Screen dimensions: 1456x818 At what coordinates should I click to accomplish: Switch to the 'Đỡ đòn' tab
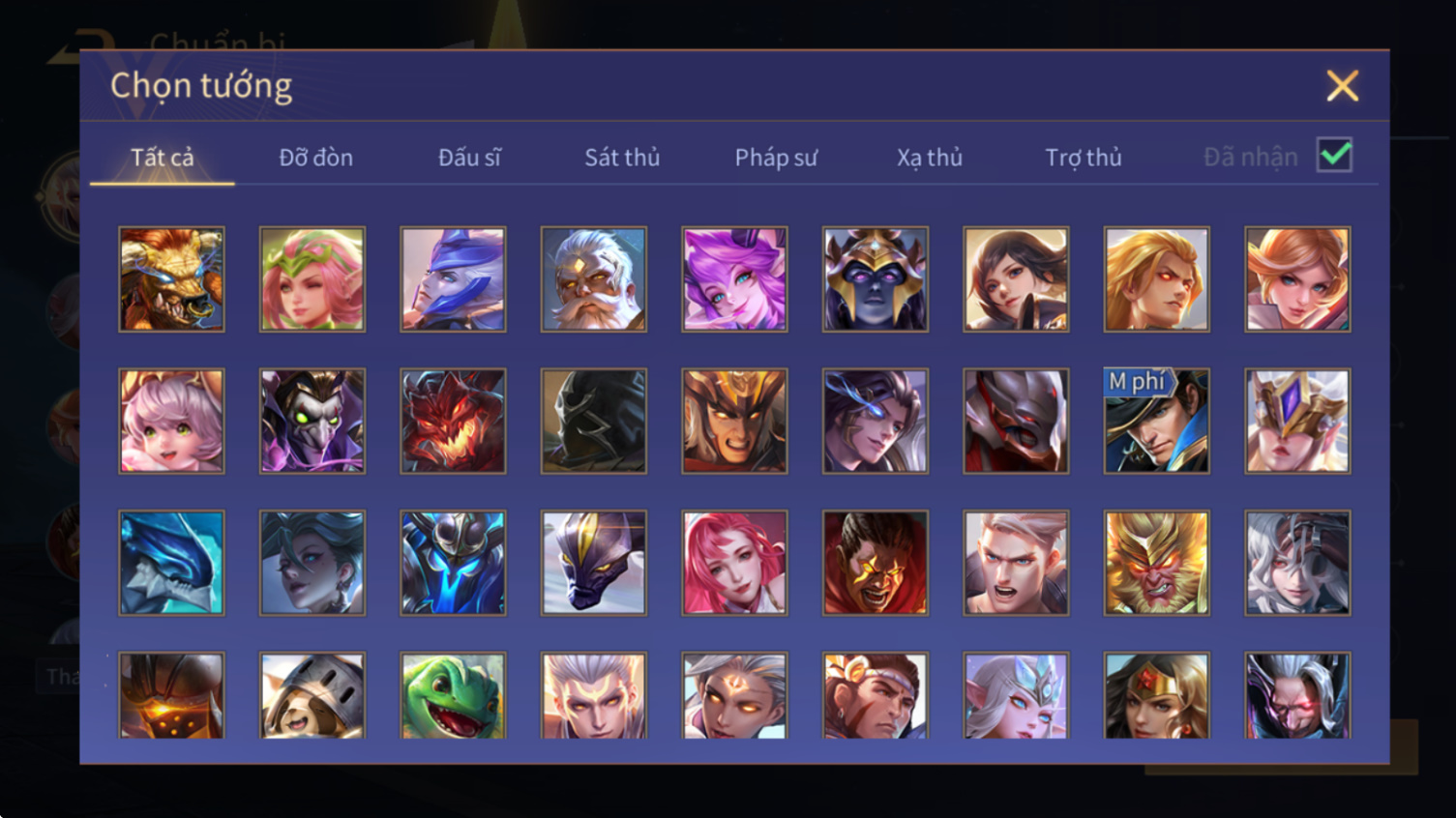click(315, 157)
